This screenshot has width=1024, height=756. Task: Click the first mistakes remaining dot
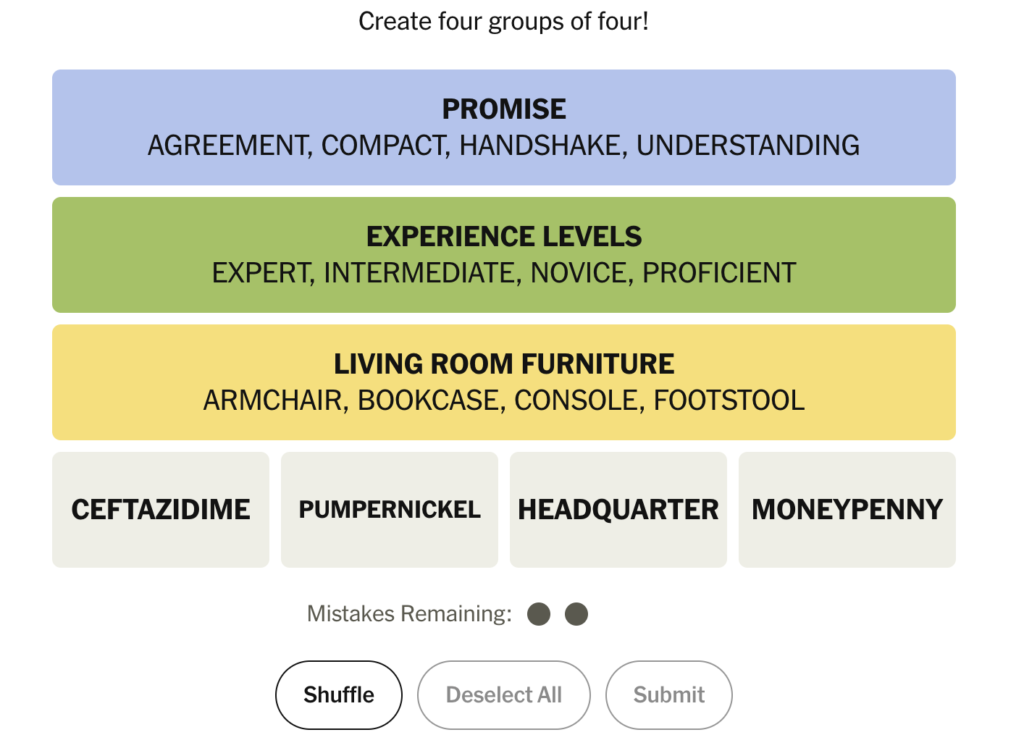pos(539,614)
